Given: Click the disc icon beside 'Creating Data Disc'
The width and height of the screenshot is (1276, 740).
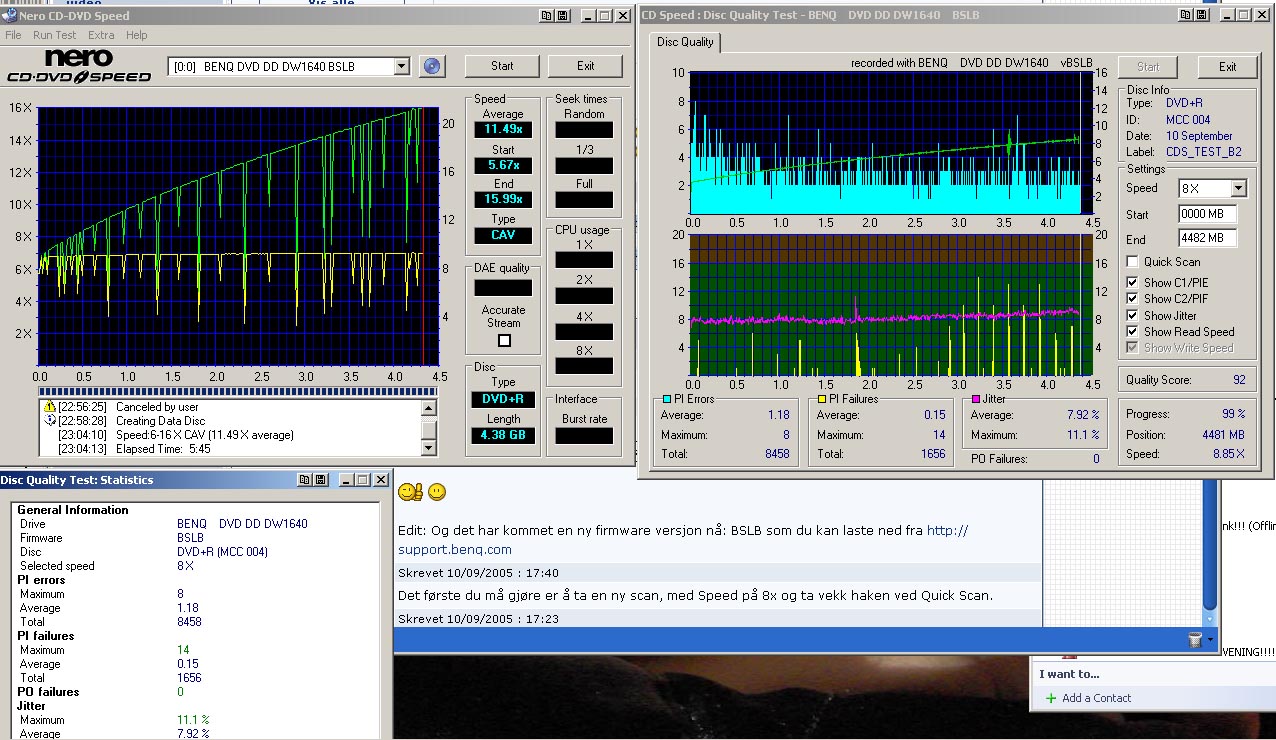Looking at the screenshot, I should coord(50,421).
